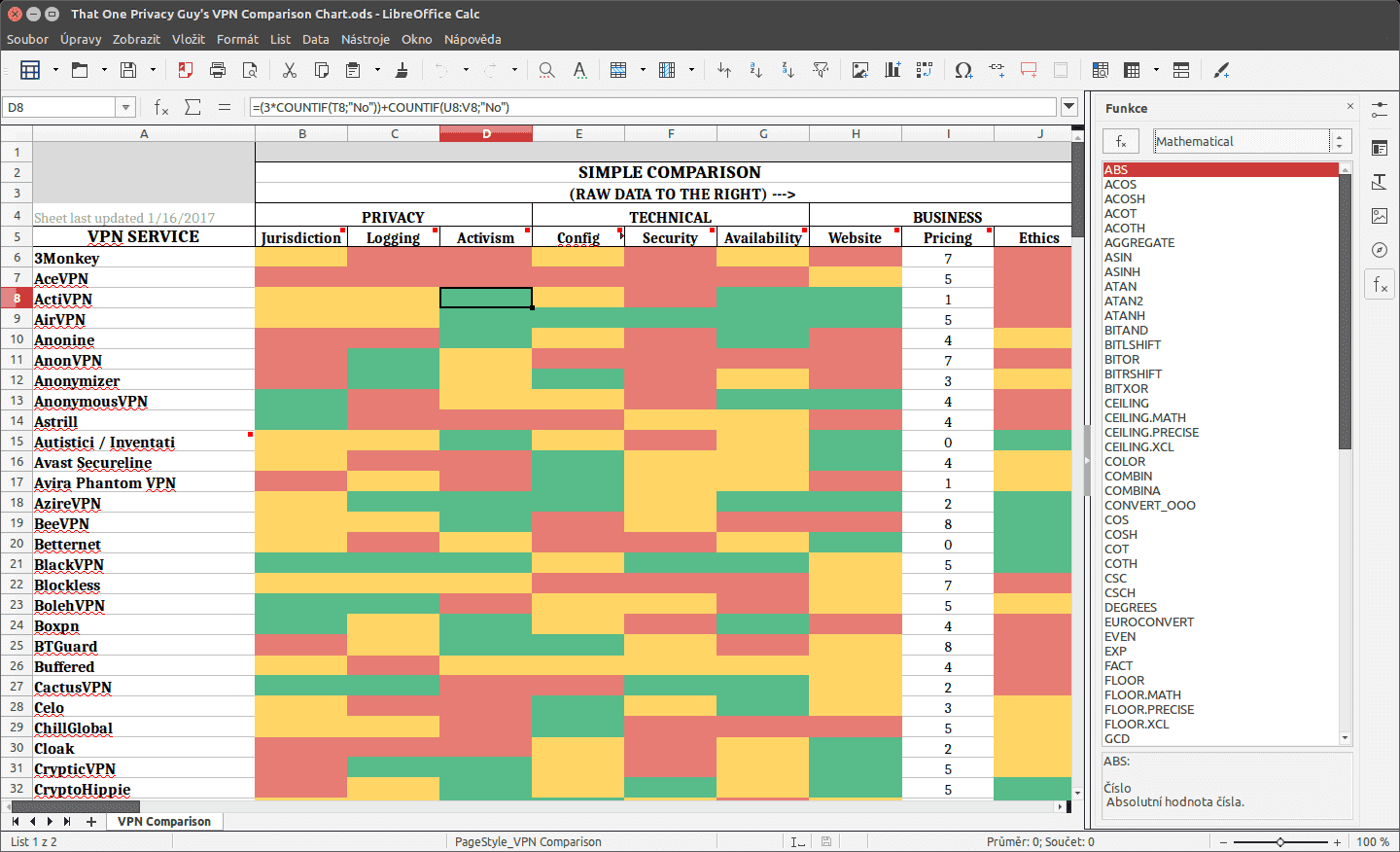Paste from the clipboard

(353, 70)
